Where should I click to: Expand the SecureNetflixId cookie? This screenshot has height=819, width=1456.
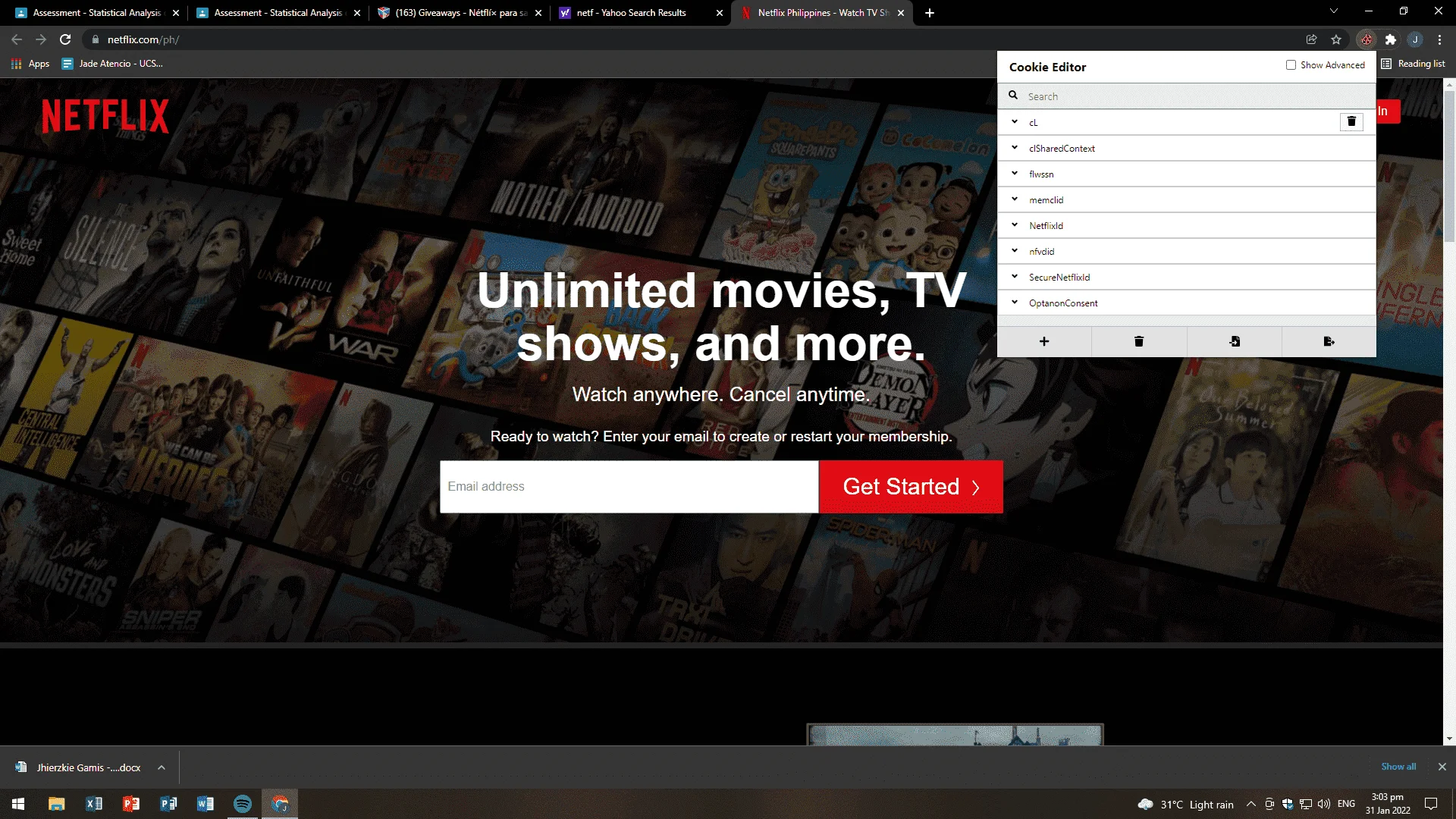click(x=1015, y=277)
